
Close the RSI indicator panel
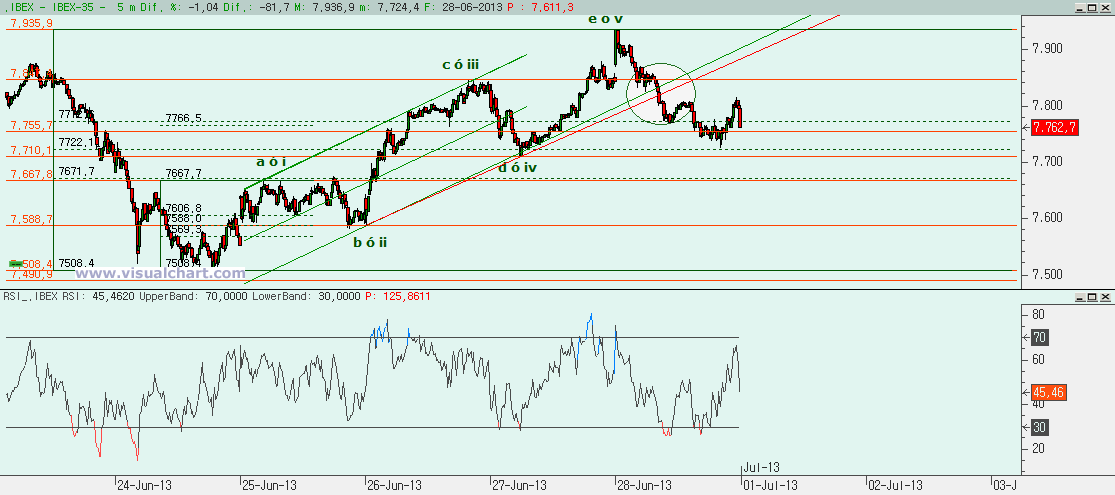click(x=1106, y=295)
